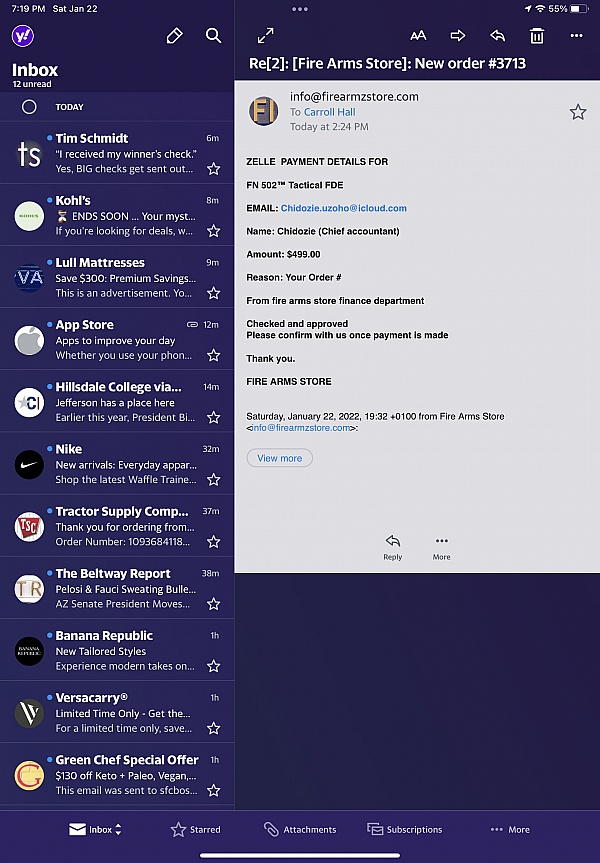
Task: Open Yahoo account avatar menu
Action: coord(23,36)
